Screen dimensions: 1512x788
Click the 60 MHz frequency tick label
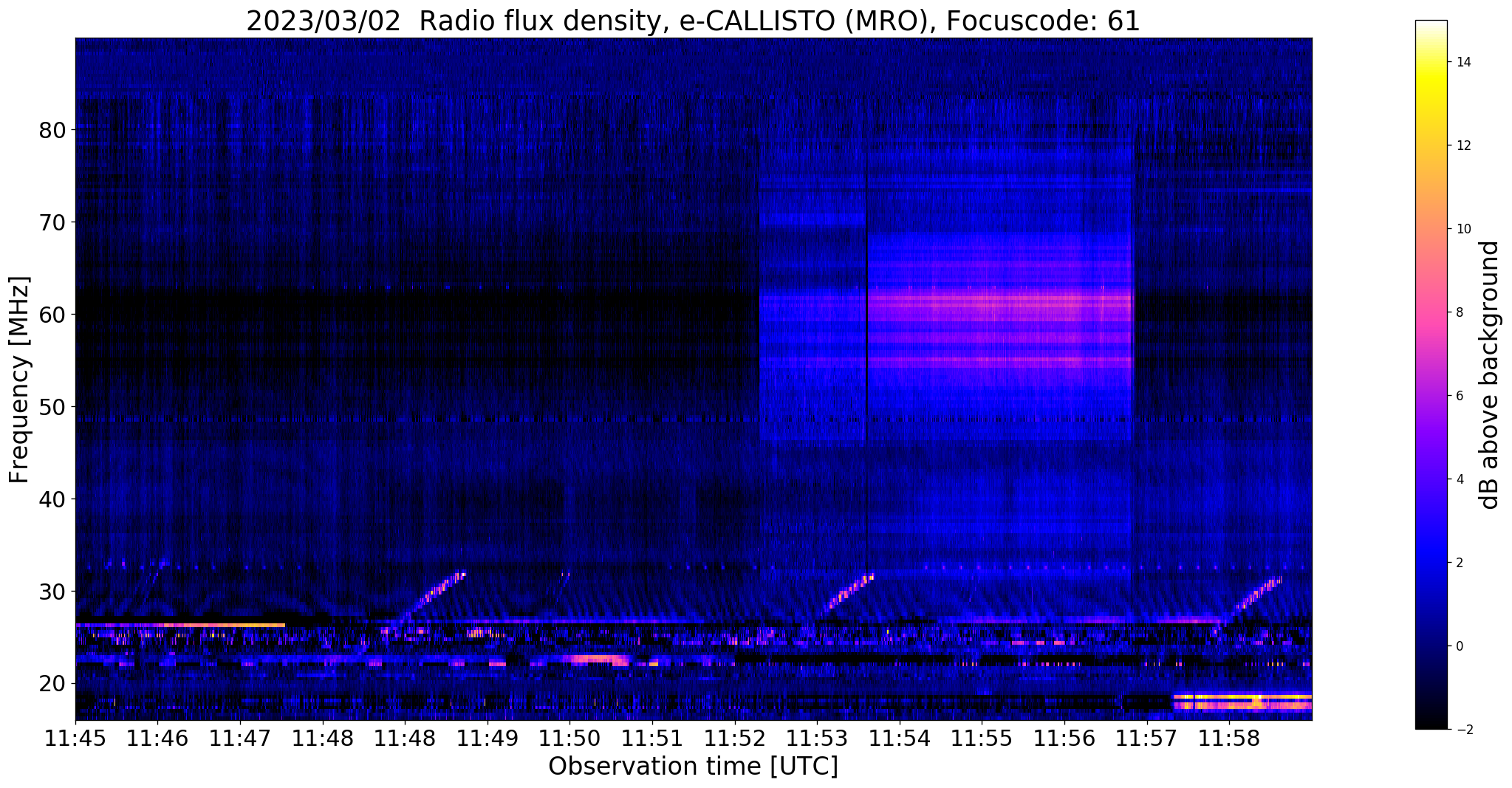(x=52, y=315)
